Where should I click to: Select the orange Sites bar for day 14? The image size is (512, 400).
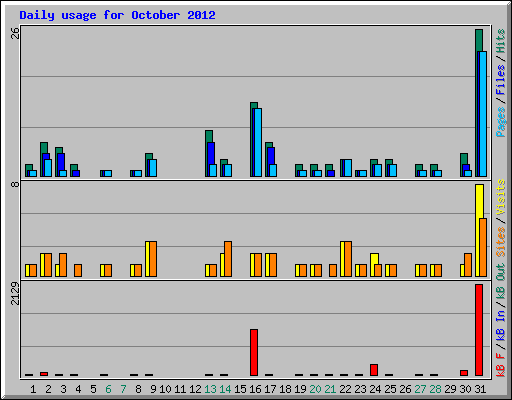pyautogui.click(x=228, y=259)
